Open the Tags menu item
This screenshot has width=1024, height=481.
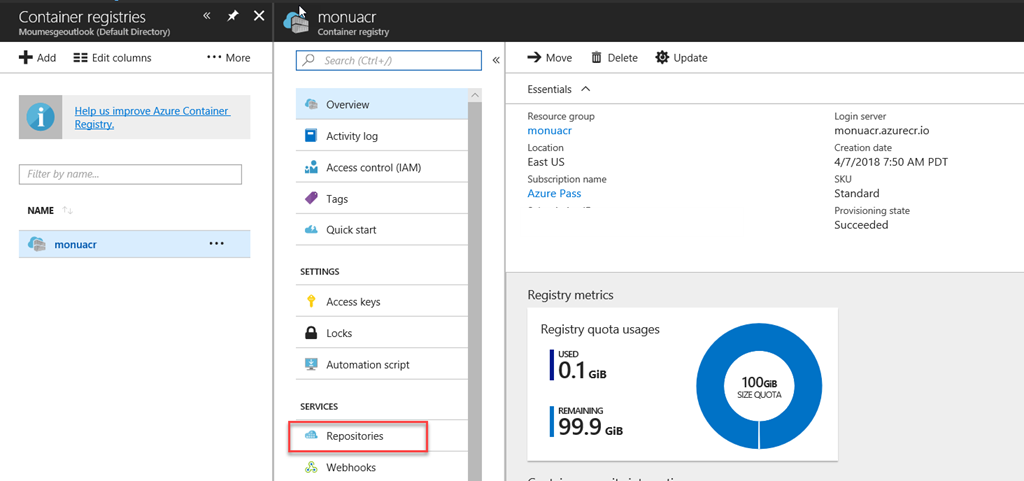382,199
